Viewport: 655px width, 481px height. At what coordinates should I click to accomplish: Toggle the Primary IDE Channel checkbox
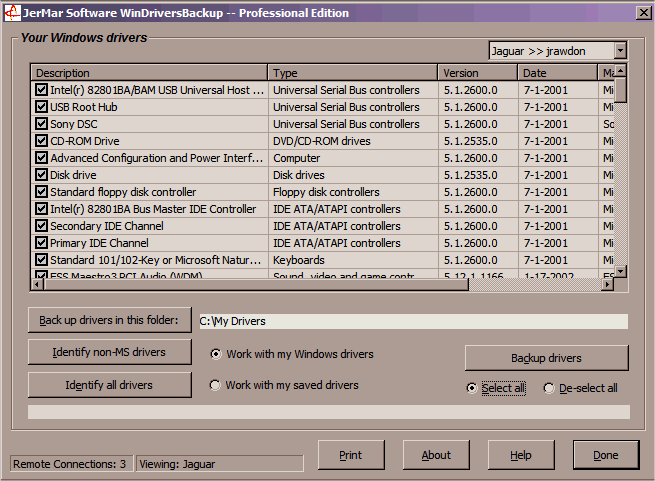[41, 243]
